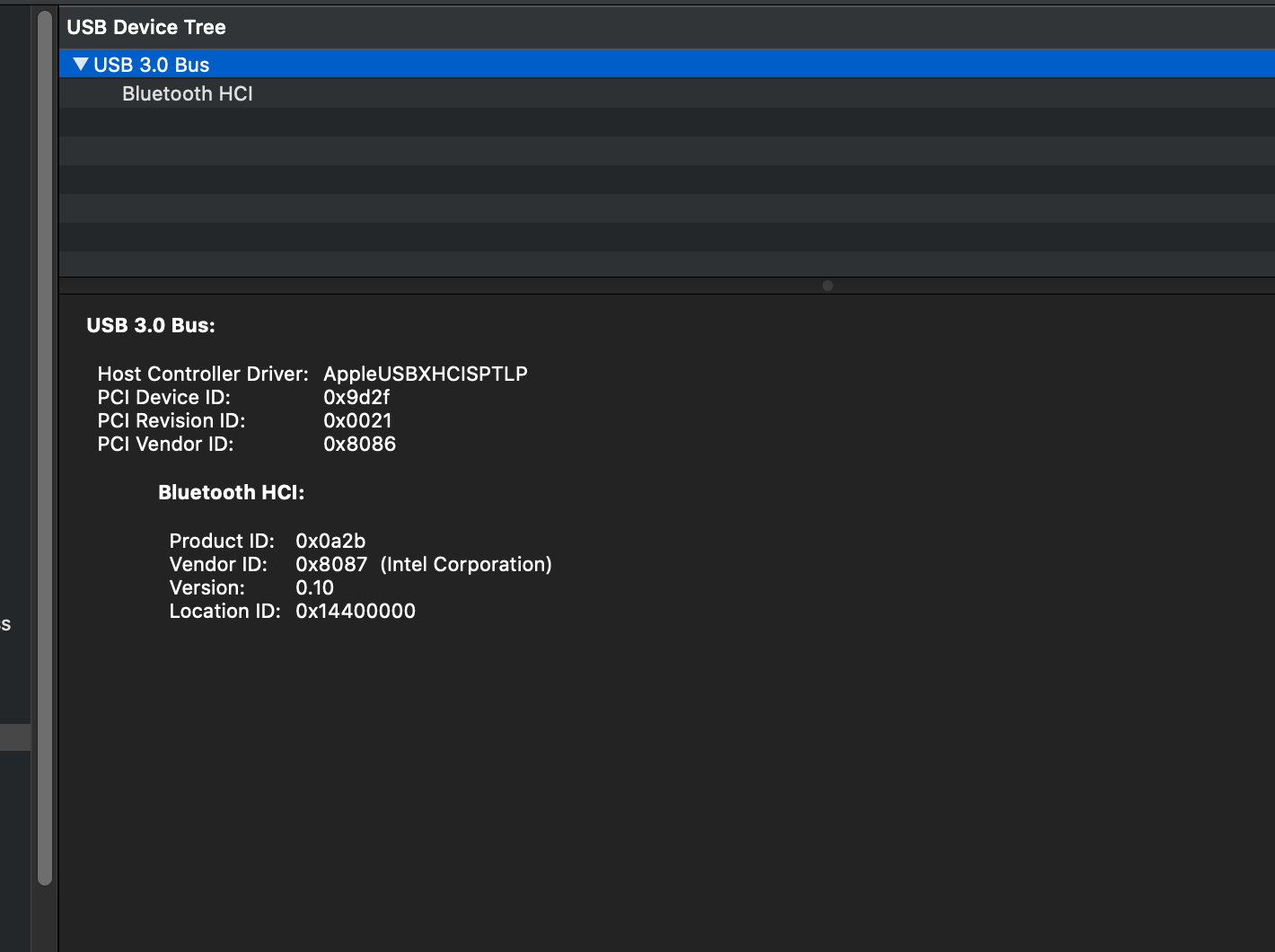Click the Host Controller Driver value AppleUSBXHCISPTLP
This screenshot has width=1275, height=952.
(x=424, y=374)
